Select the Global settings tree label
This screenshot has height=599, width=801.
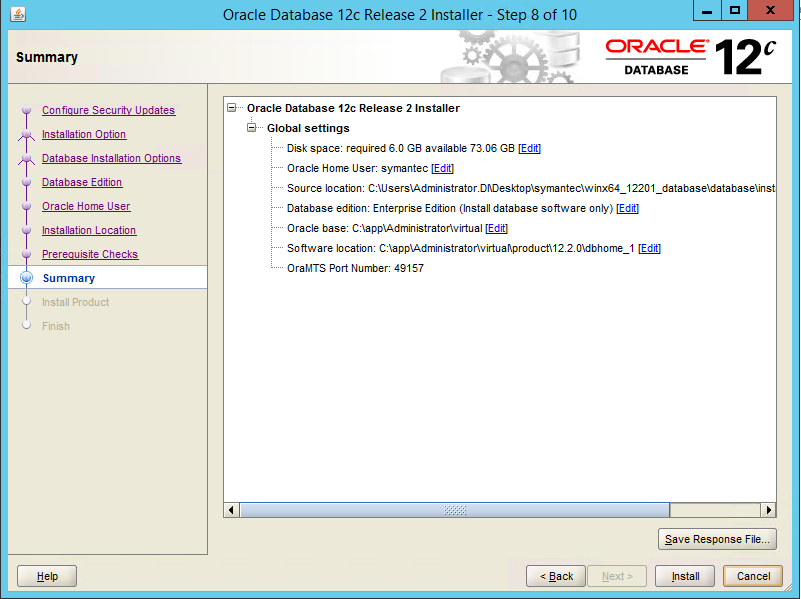(x=308, y=128)
